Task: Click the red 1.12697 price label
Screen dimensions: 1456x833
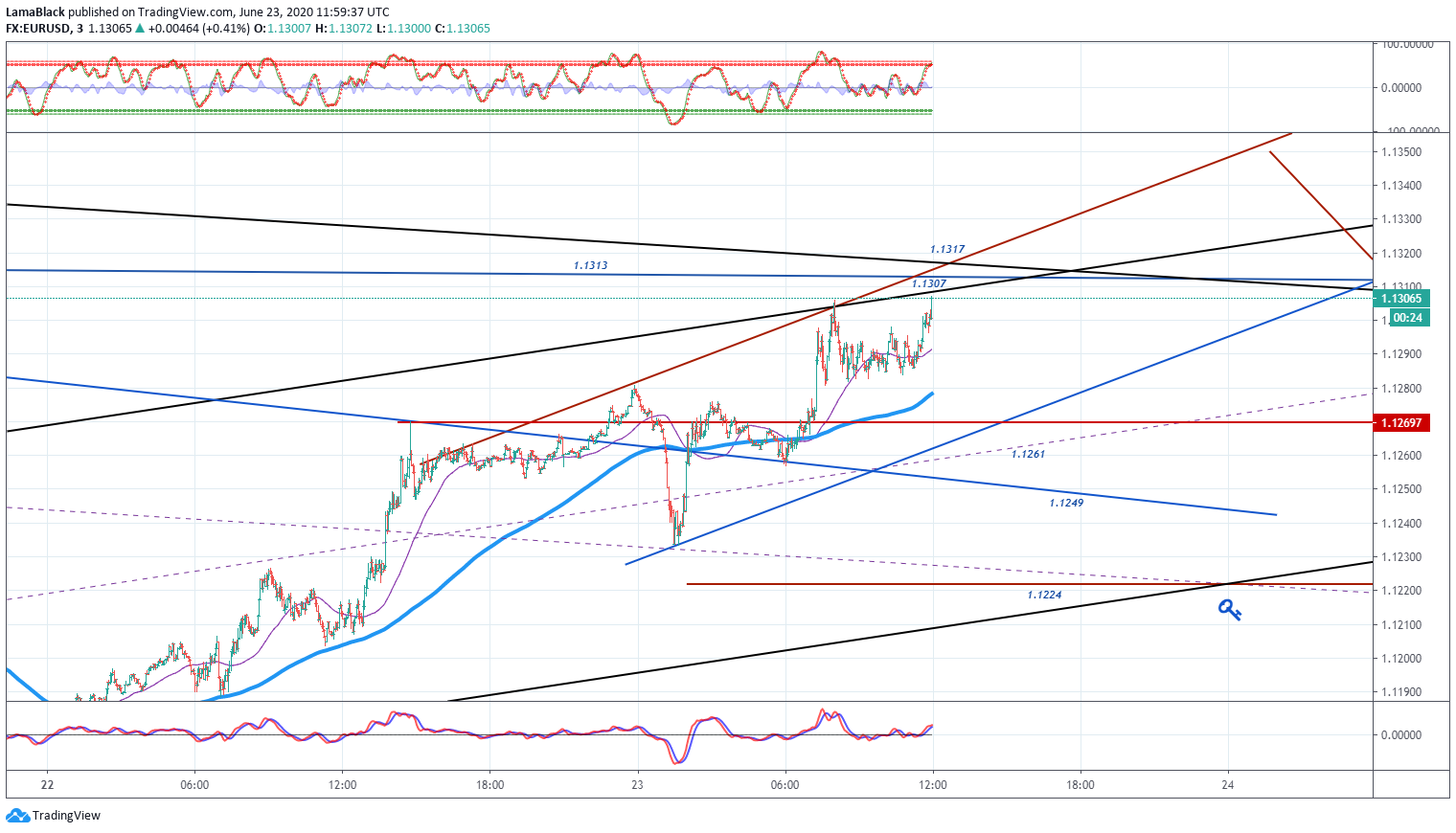Action: point(1402,422)
